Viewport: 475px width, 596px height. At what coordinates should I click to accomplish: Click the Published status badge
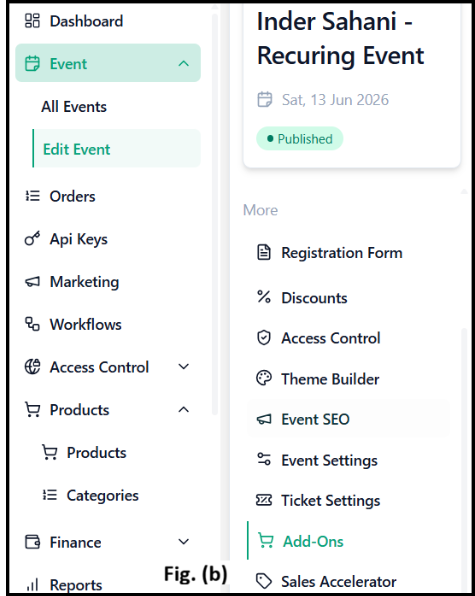point(300,139)
